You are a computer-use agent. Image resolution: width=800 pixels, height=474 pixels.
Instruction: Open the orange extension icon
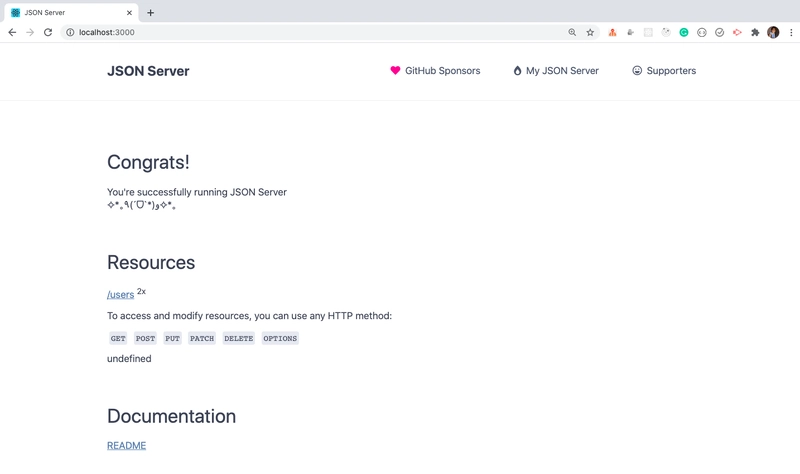pyautogui.click(x=612, y=32)
